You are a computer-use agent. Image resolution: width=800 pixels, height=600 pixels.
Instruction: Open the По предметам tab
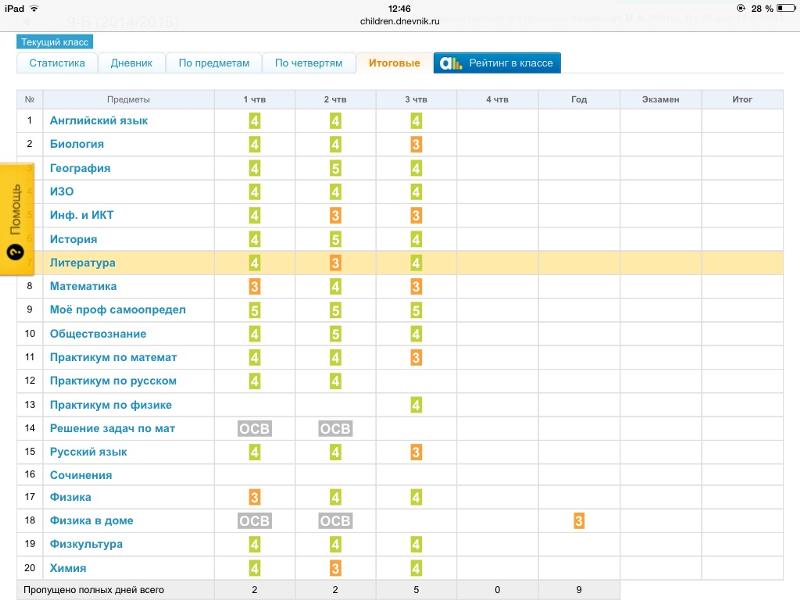(x=214, y=63)
